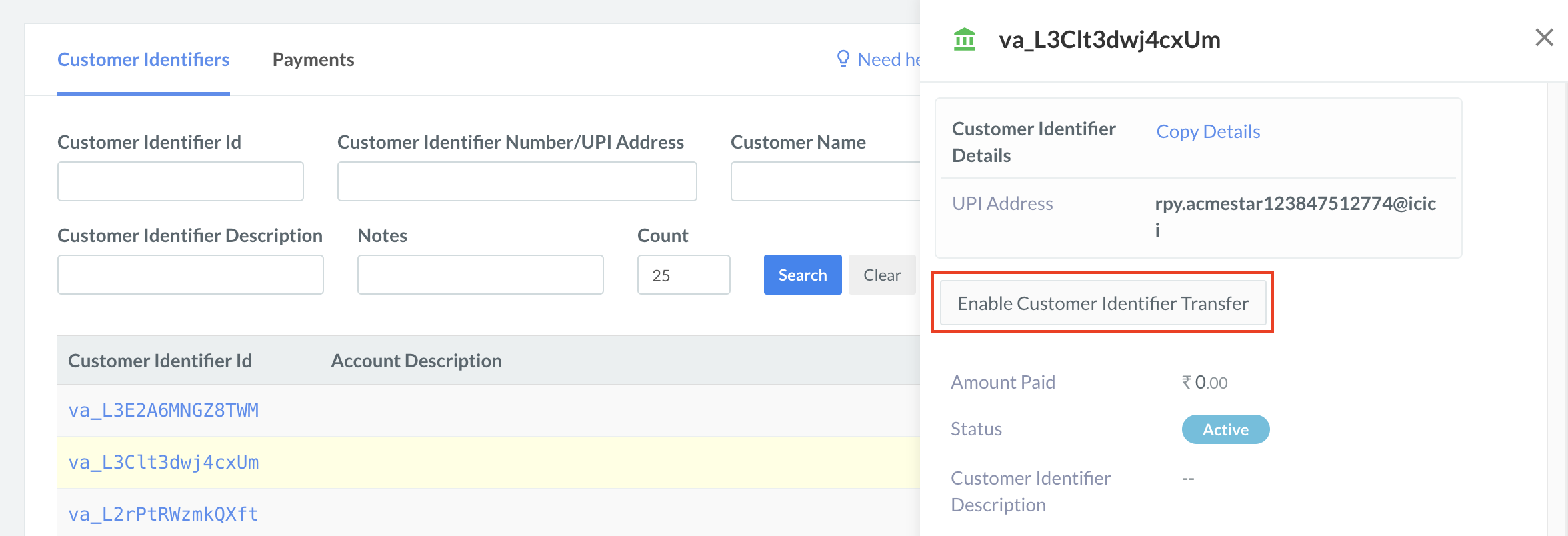Click the va_L3Clt3dwj4cxUm panel title
This screenshot has width=1568, height=536.
tap(1109, 40)
